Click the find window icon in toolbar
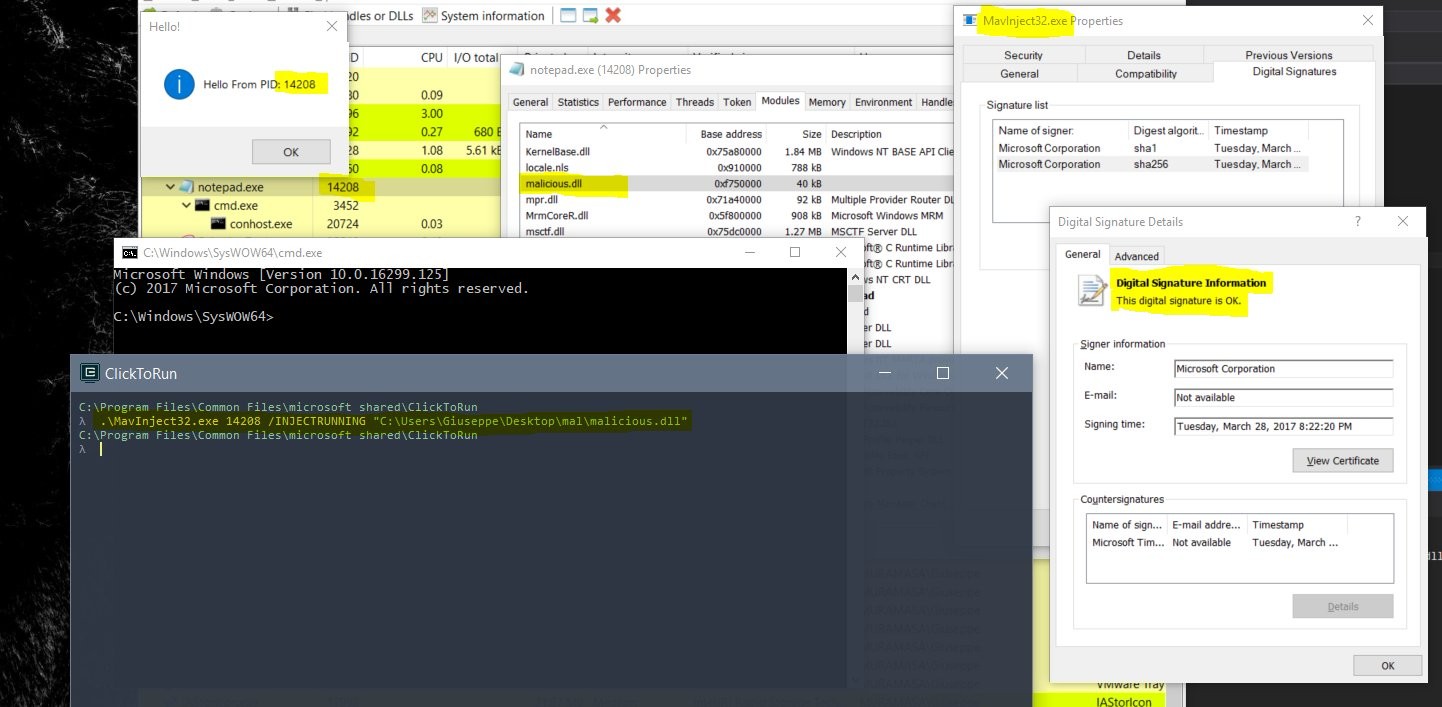1442x707 pixels. [x=568, y=15]
